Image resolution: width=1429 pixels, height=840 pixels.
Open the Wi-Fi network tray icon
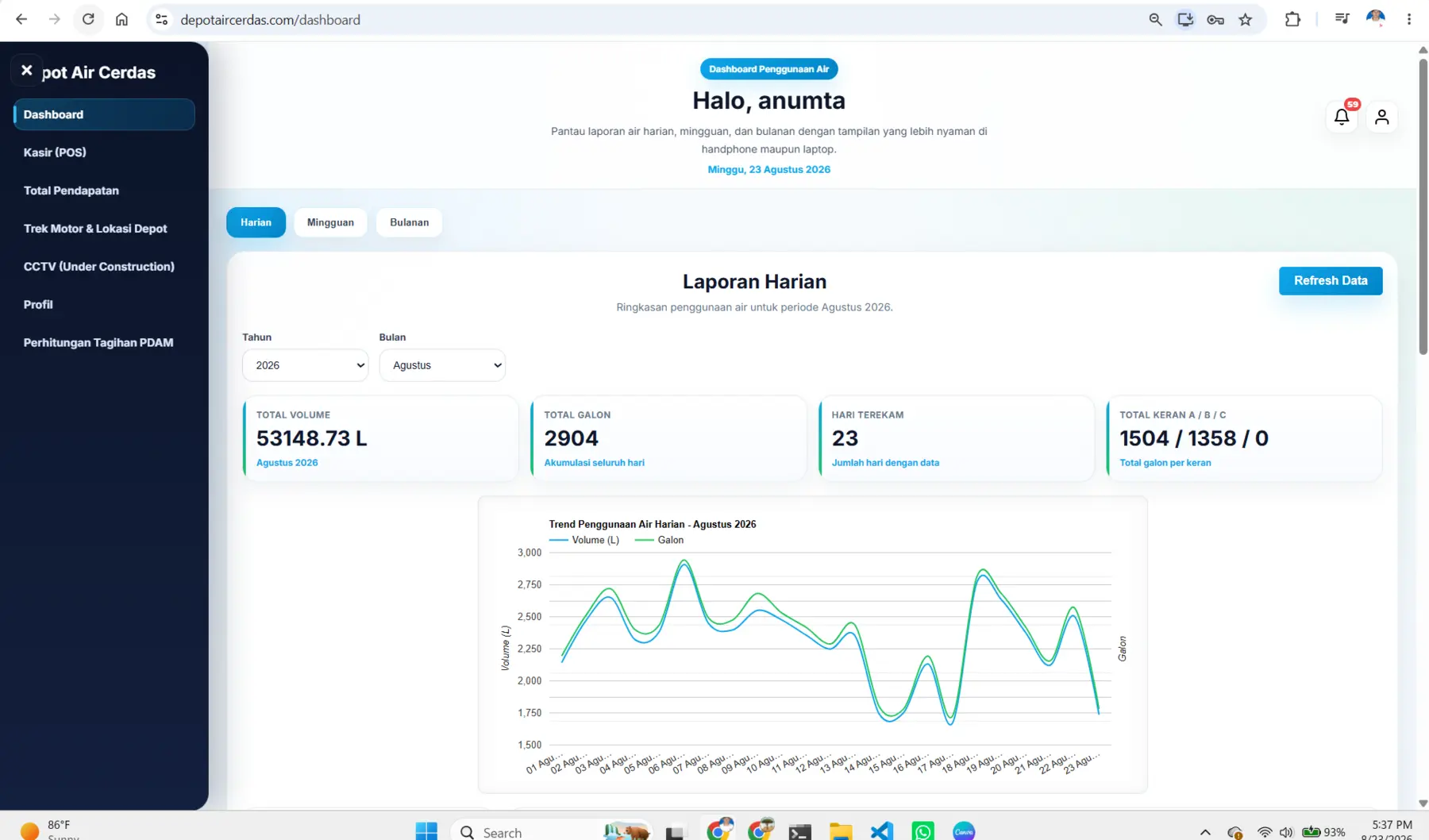pyautogui.click(x=1265, y=832)
